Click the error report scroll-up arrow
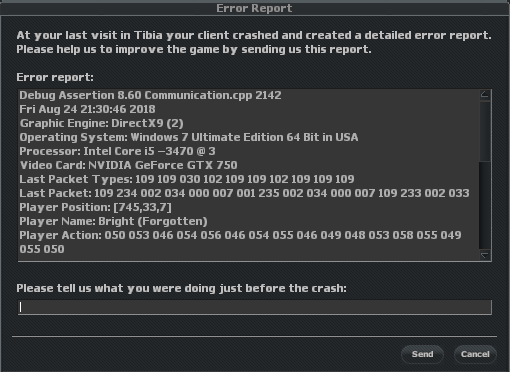 (x=485, y=95)
